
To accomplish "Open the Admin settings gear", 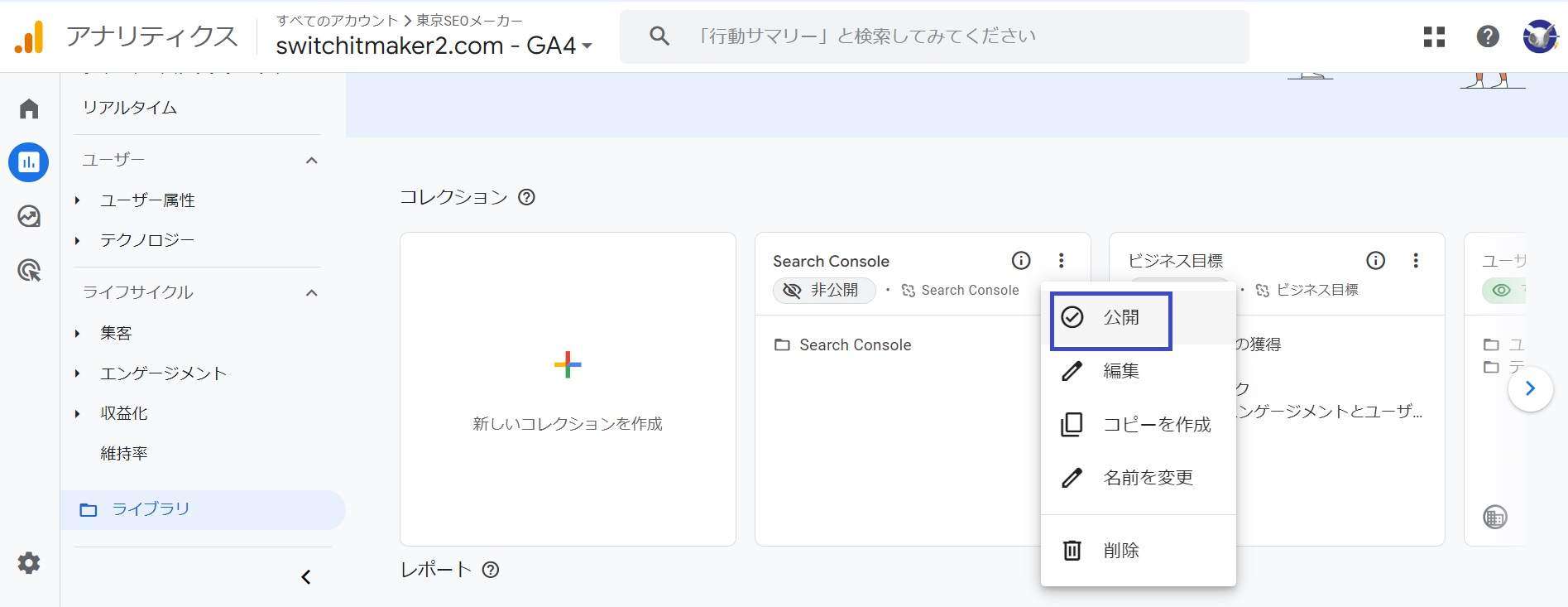I will click(29, 563).
